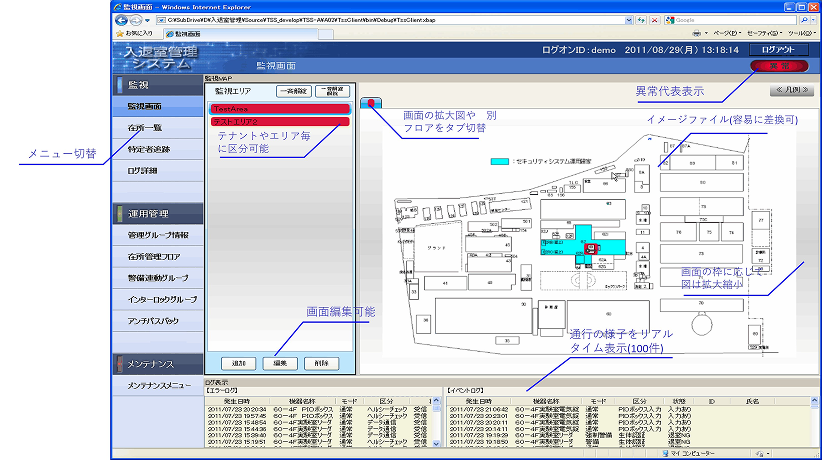Open the ログ詳細 menu item
This screenshot has width=840, height=460.
tap(144, 171)
